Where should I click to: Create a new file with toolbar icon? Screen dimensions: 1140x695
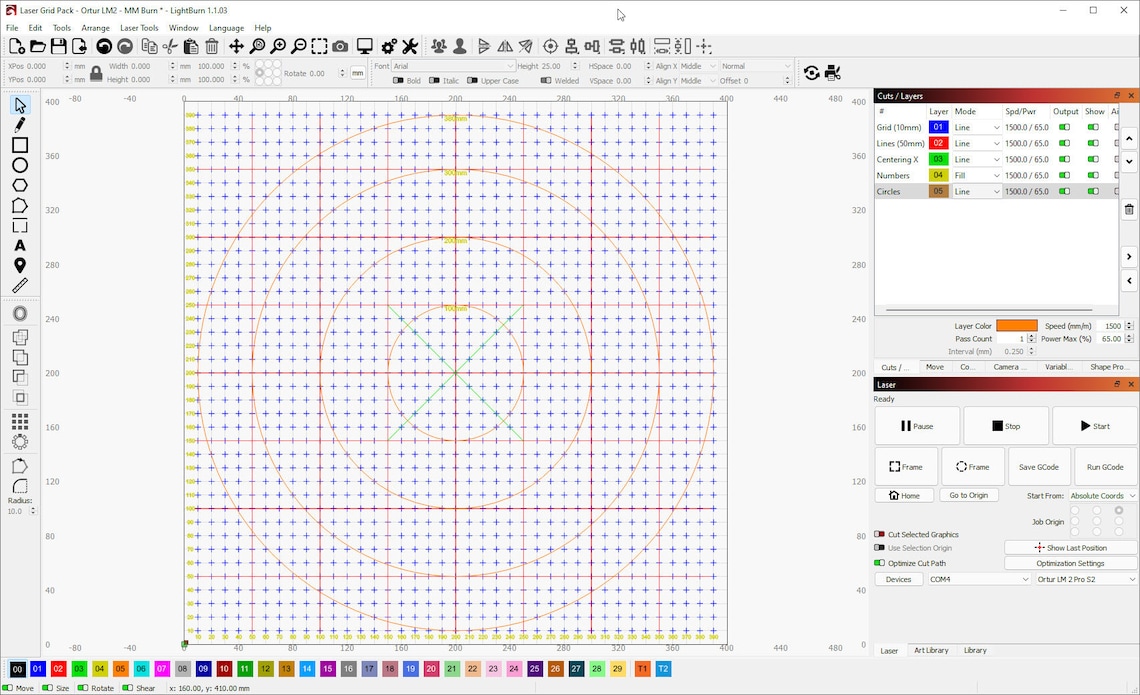click(17, 47)
